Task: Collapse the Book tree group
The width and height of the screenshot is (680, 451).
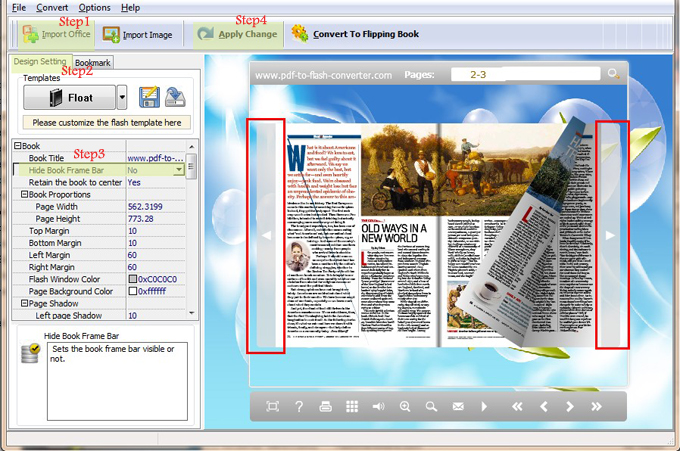Action: click(x=18, y=146)
